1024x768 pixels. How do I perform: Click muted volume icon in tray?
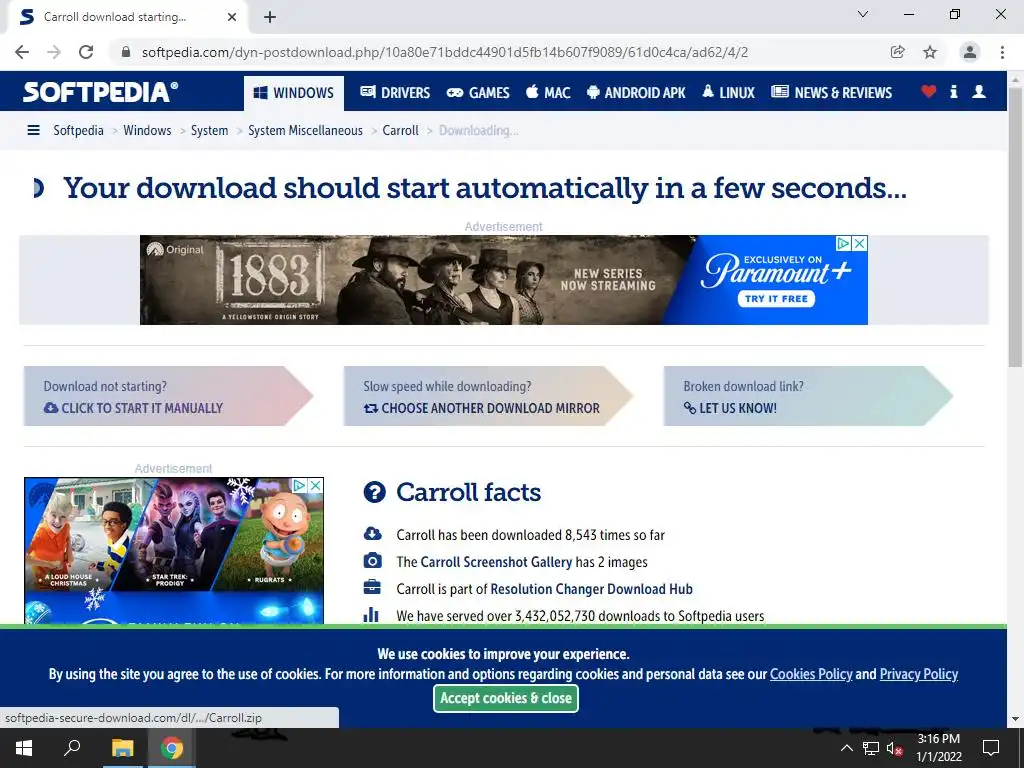[894, 748]
